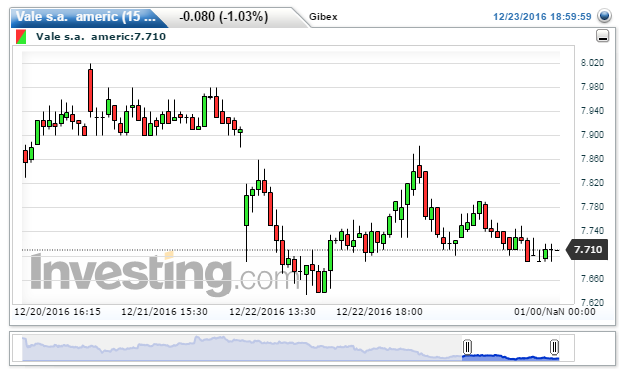Viewport: 626px width, 374px height.
Task: Click the Vale s.a. americ:7.710 legend label
Action: coord(101,37)
